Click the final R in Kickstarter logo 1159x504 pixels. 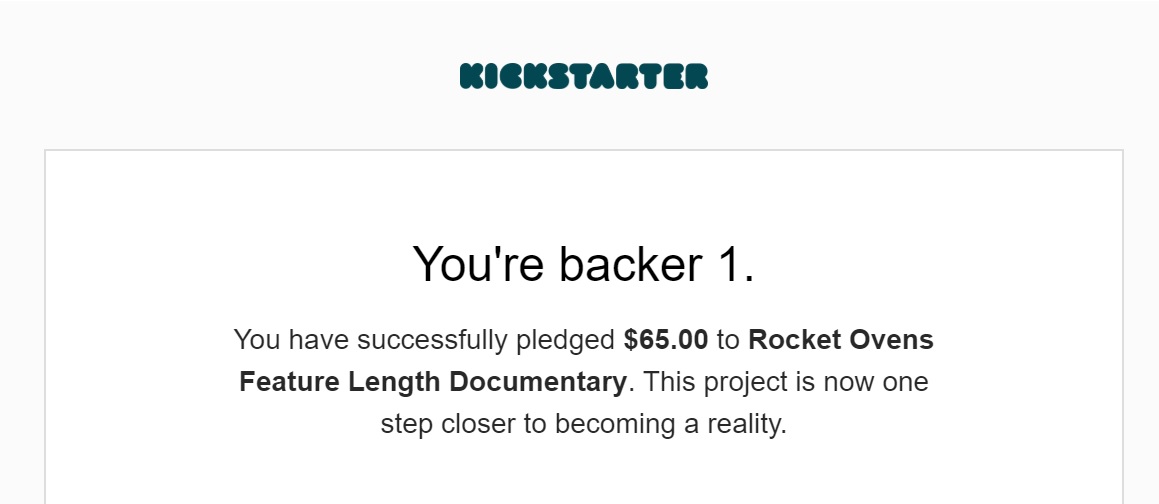click(x=696, y=76)
